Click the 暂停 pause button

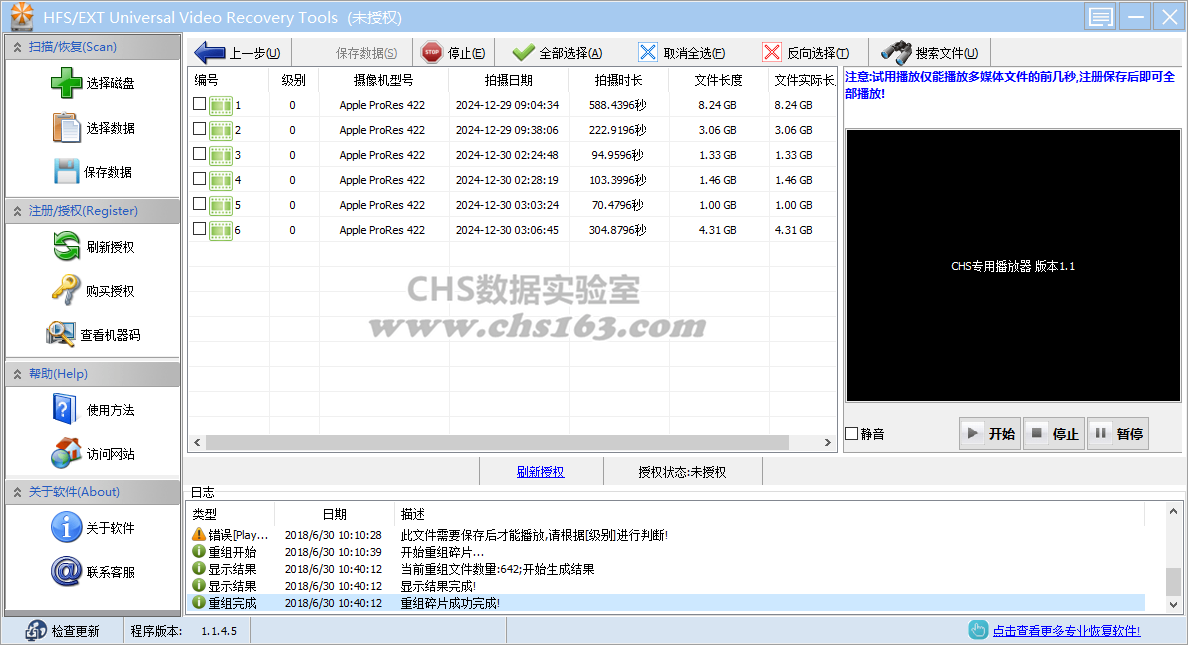1118,434
